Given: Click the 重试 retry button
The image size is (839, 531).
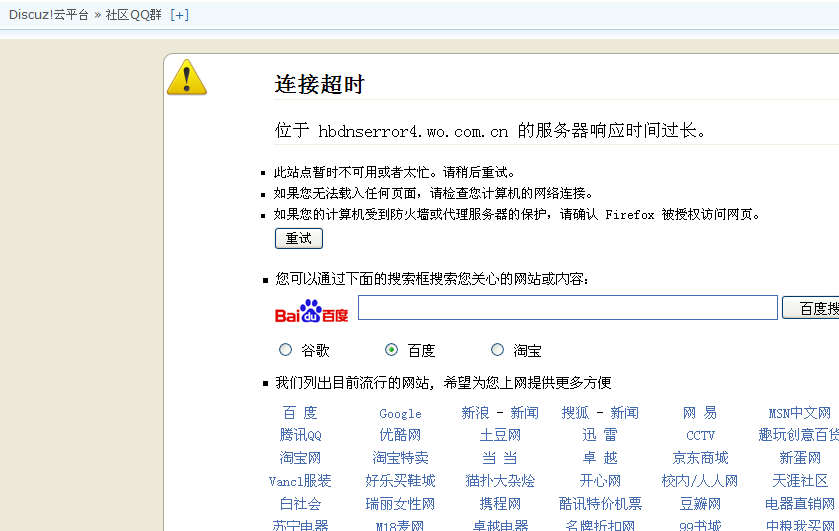Looking at the screenshot, I should (x=299, y=238).
